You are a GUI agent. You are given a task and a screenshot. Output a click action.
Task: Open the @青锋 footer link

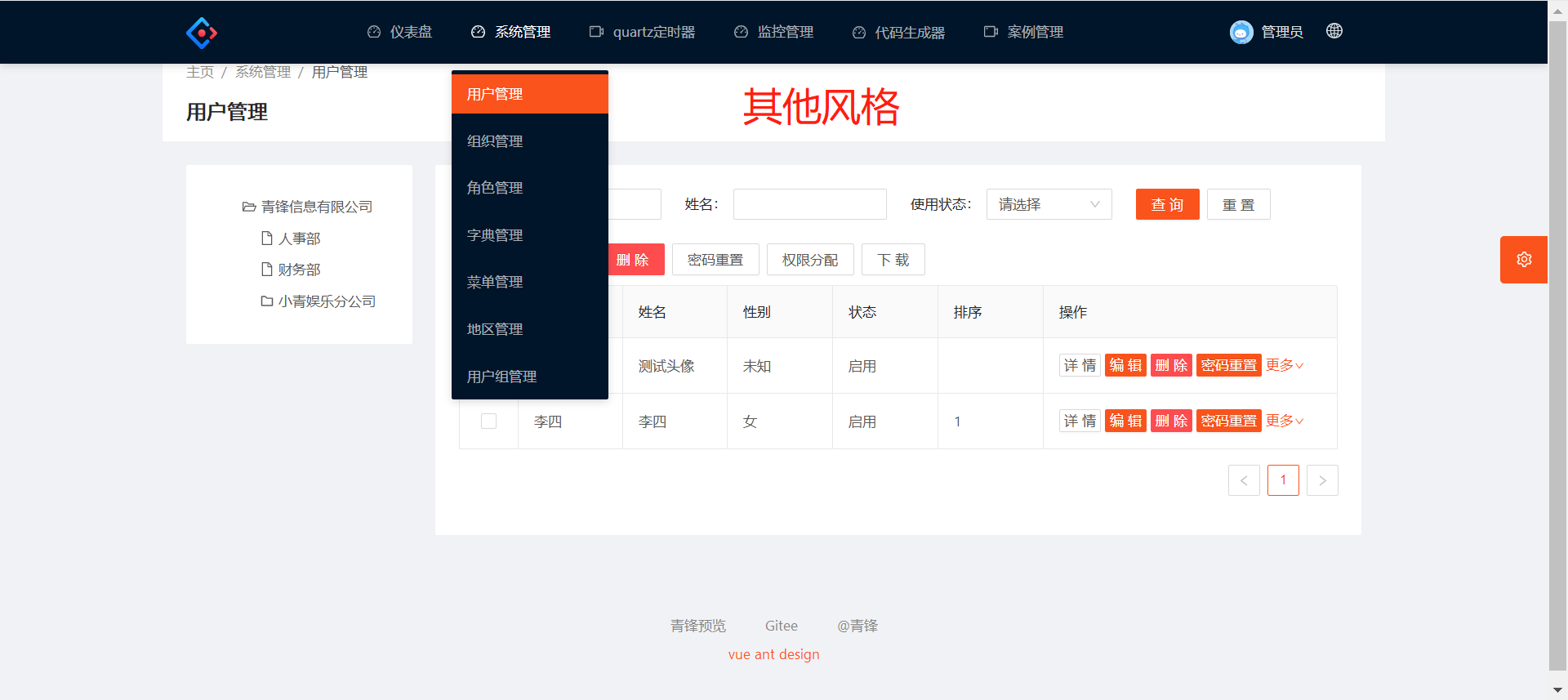857,626
